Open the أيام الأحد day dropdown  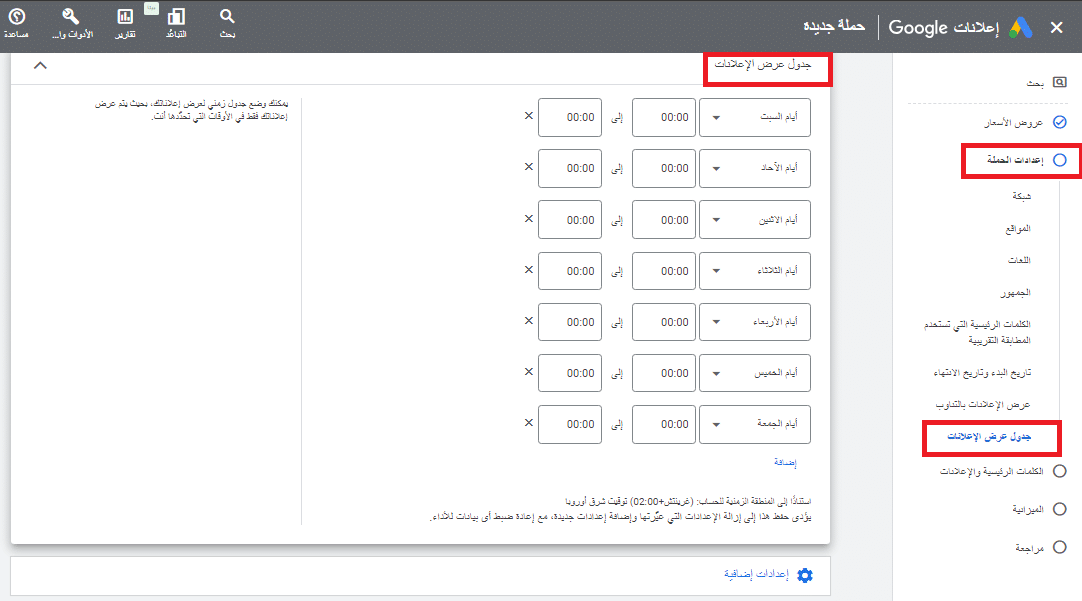[755, 168]
